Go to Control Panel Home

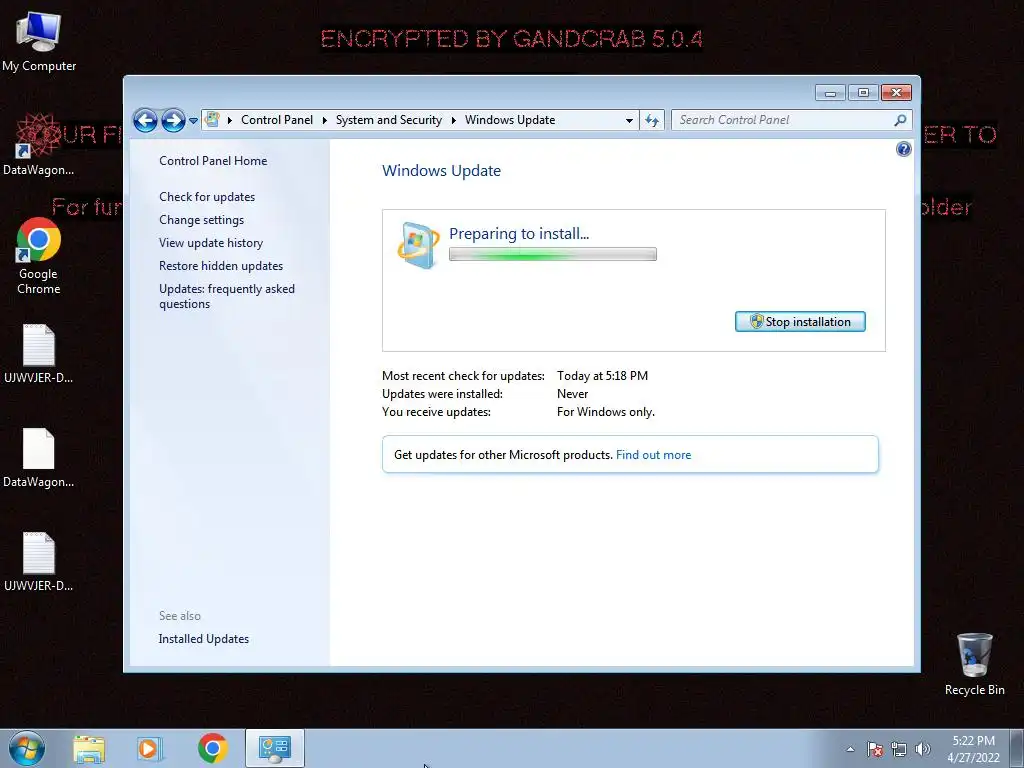[x=213, y=161]
